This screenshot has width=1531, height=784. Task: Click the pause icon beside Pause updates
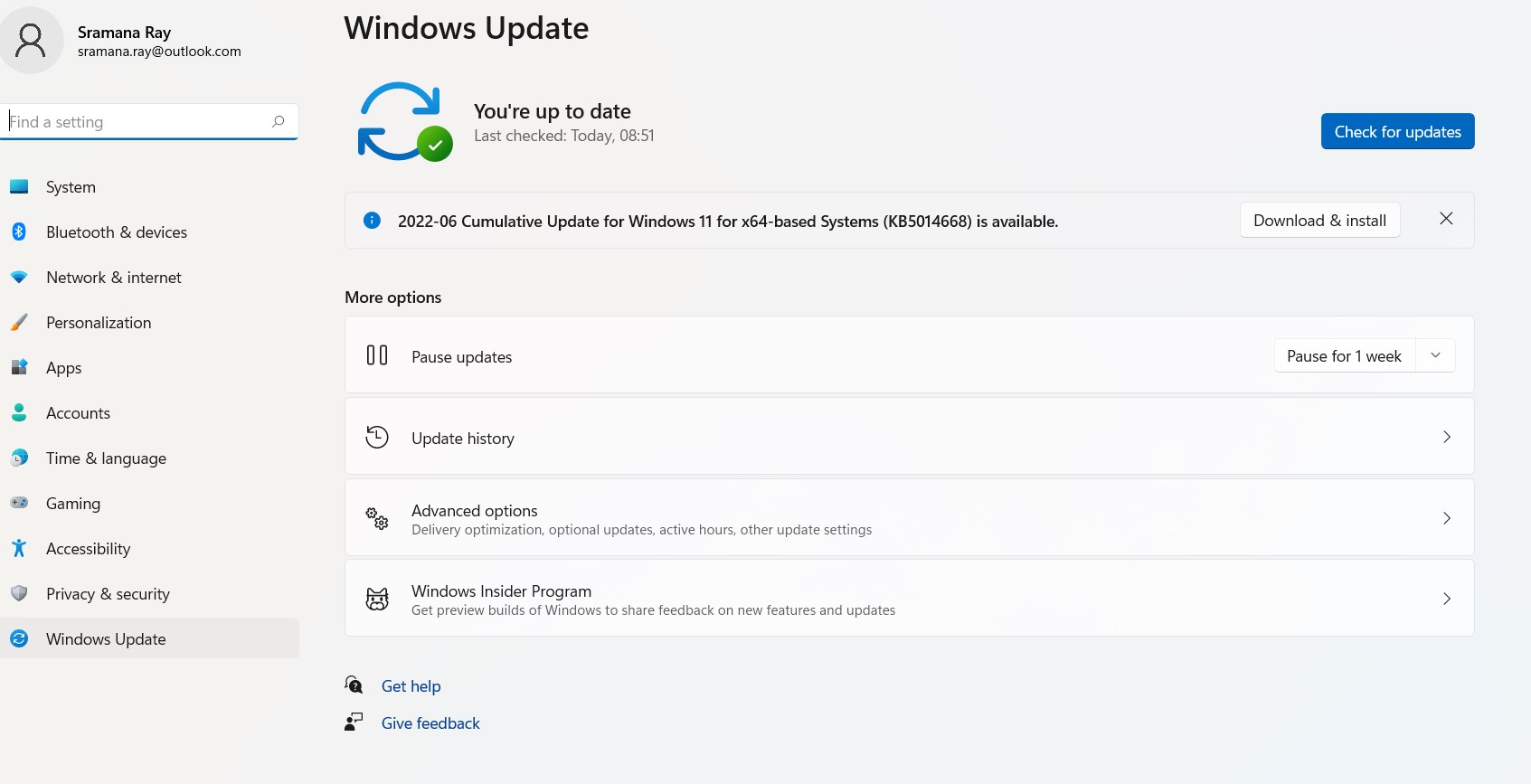click(377, 355)
